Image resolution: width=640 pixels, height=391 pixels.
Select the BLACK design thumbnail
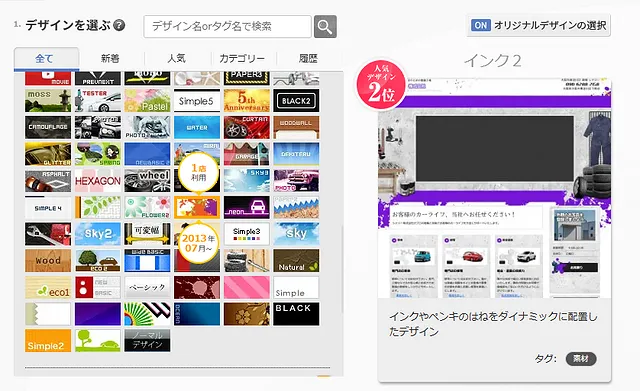296,314
